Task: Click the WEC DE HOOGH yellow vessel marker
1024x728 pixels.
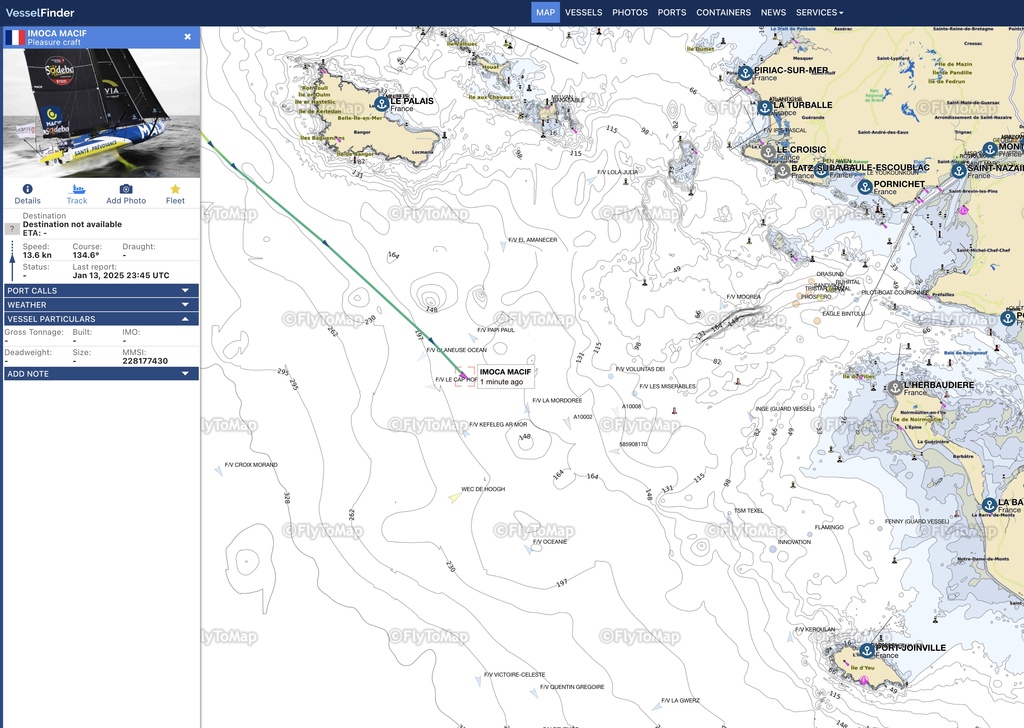Action: [x=455, y=498]
